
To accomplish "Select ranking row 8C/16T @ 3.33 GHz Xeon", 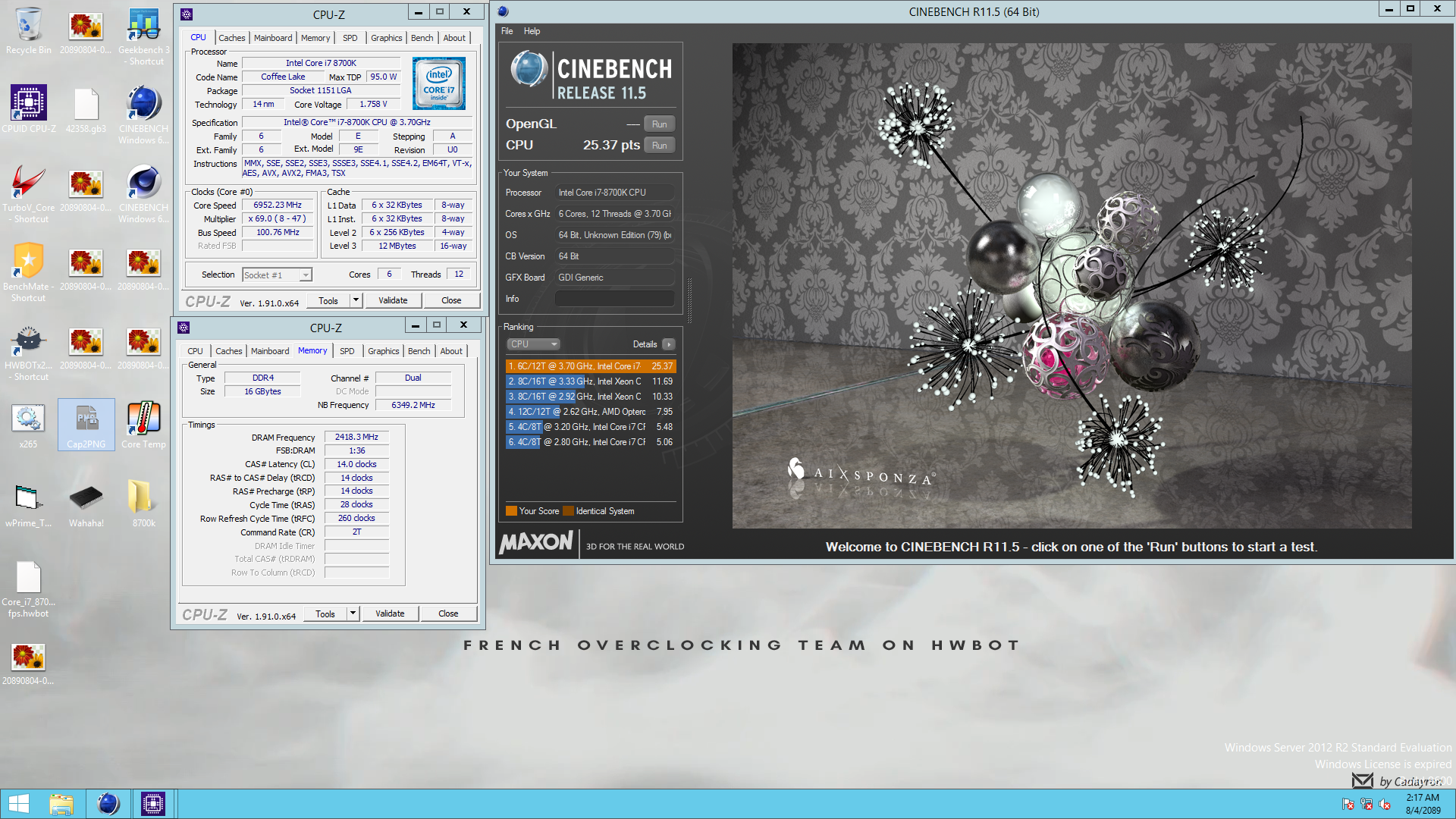I will (x=591, y=381).
